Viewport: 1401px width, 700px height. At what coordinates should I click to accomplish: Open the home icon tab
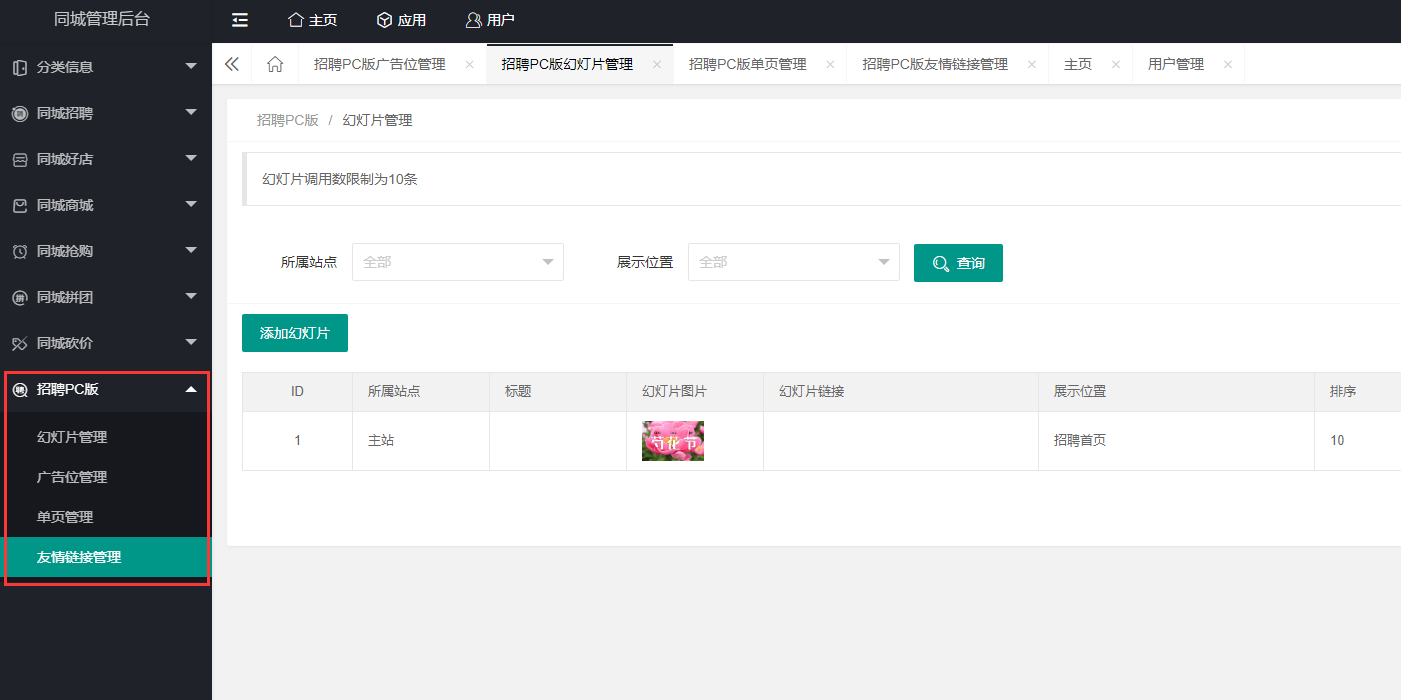pyautogui.click(x=275, y=64)
